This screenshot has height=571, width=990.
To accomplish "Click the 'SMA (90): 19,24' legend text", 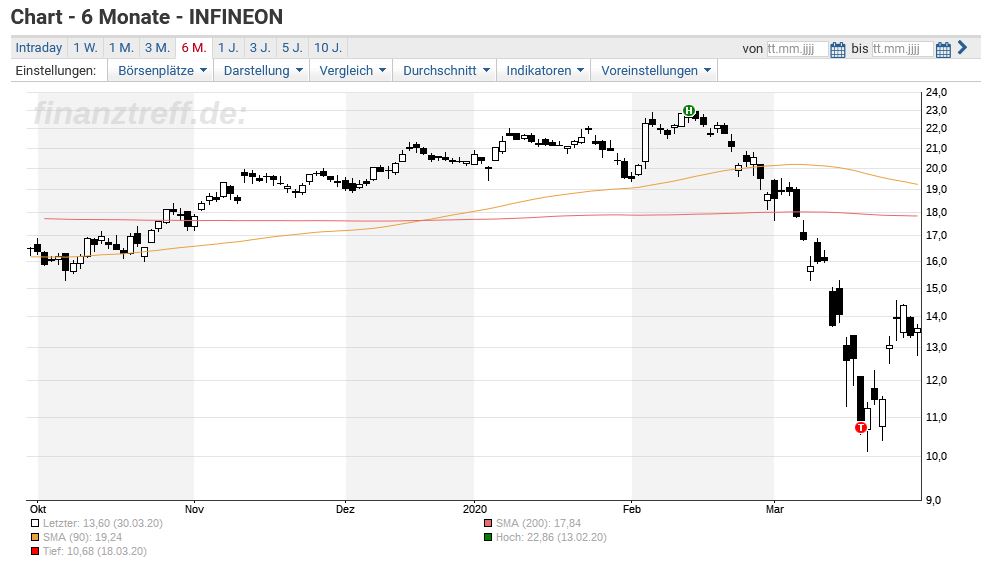I will (x=82, y=538).
